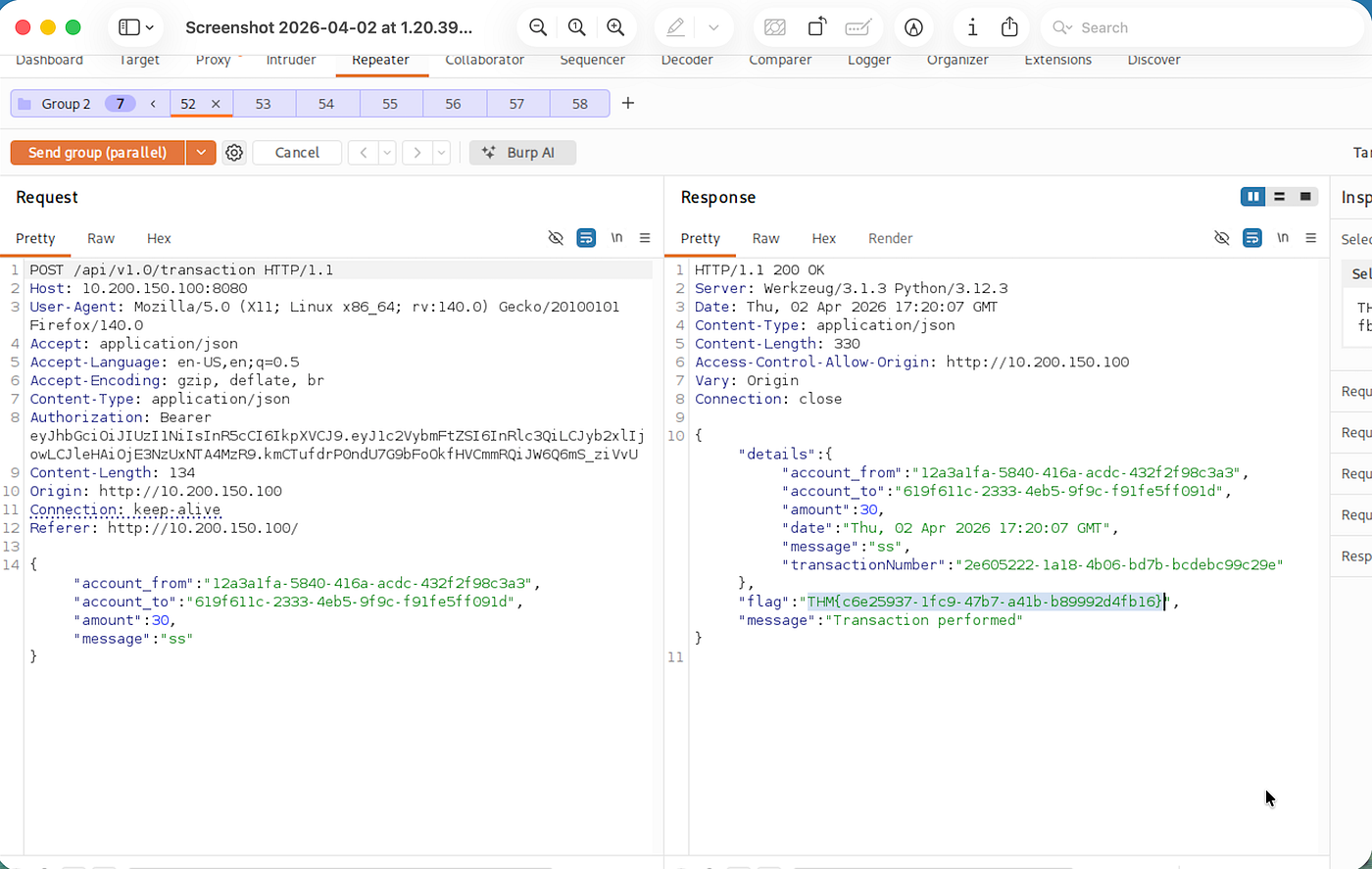Go to the Collaborator tab

coord(484,60)
